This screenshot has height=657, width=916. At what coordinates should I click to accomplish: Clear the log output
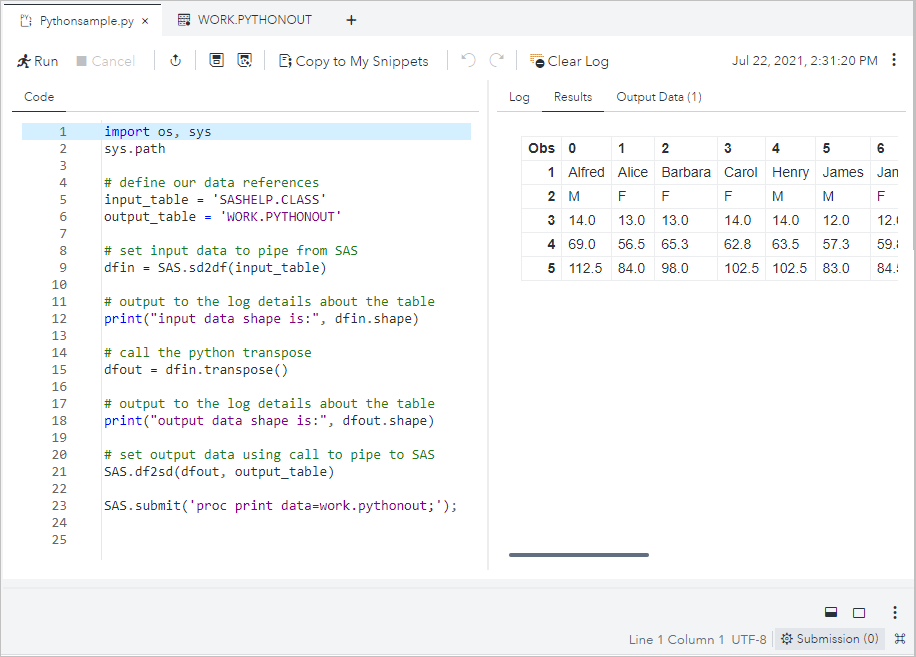(x=569, y=61)
